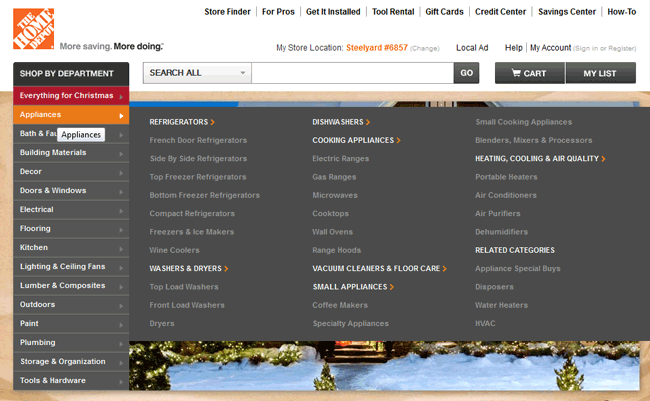The width and height of the screenshot is (650, 401).
Task: Visit the Tool Rental page
Action: point(393,12)
